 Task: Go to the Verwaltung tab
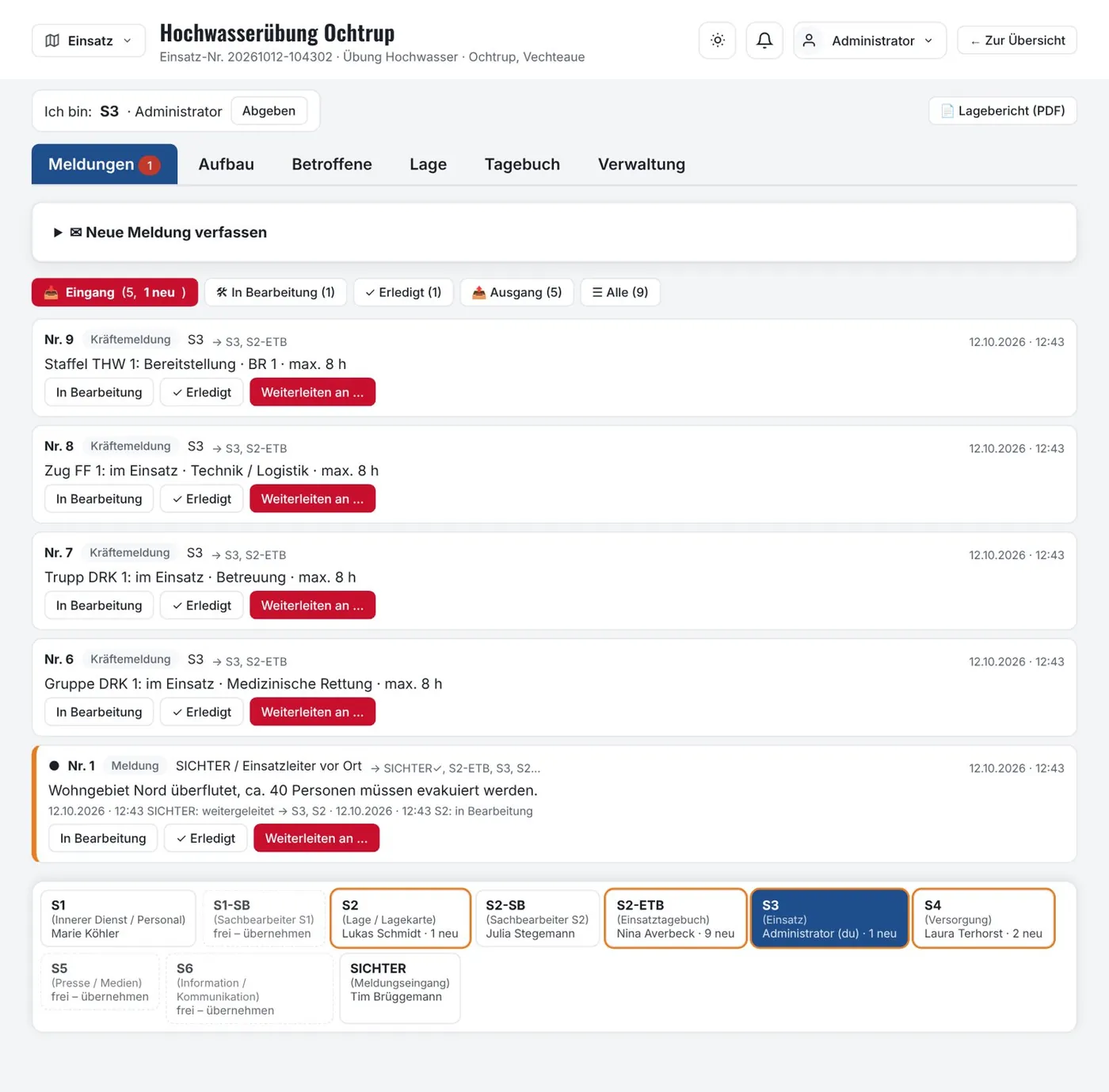tap(642, 164)
